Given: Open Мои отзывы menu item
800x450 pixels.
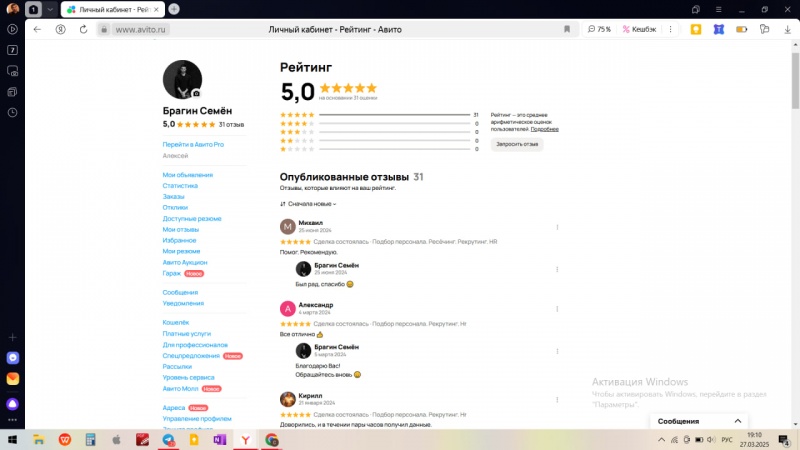Looking at the screenshot, I should pos(181,230).
